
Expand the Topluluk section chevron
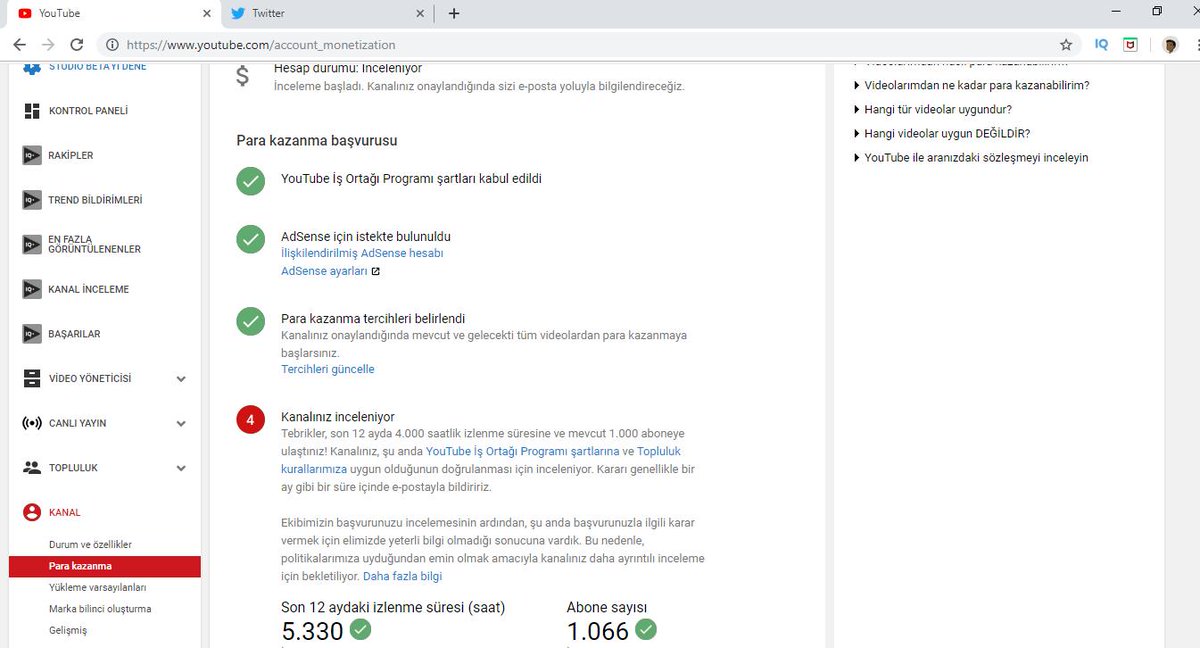click(181, 468)
